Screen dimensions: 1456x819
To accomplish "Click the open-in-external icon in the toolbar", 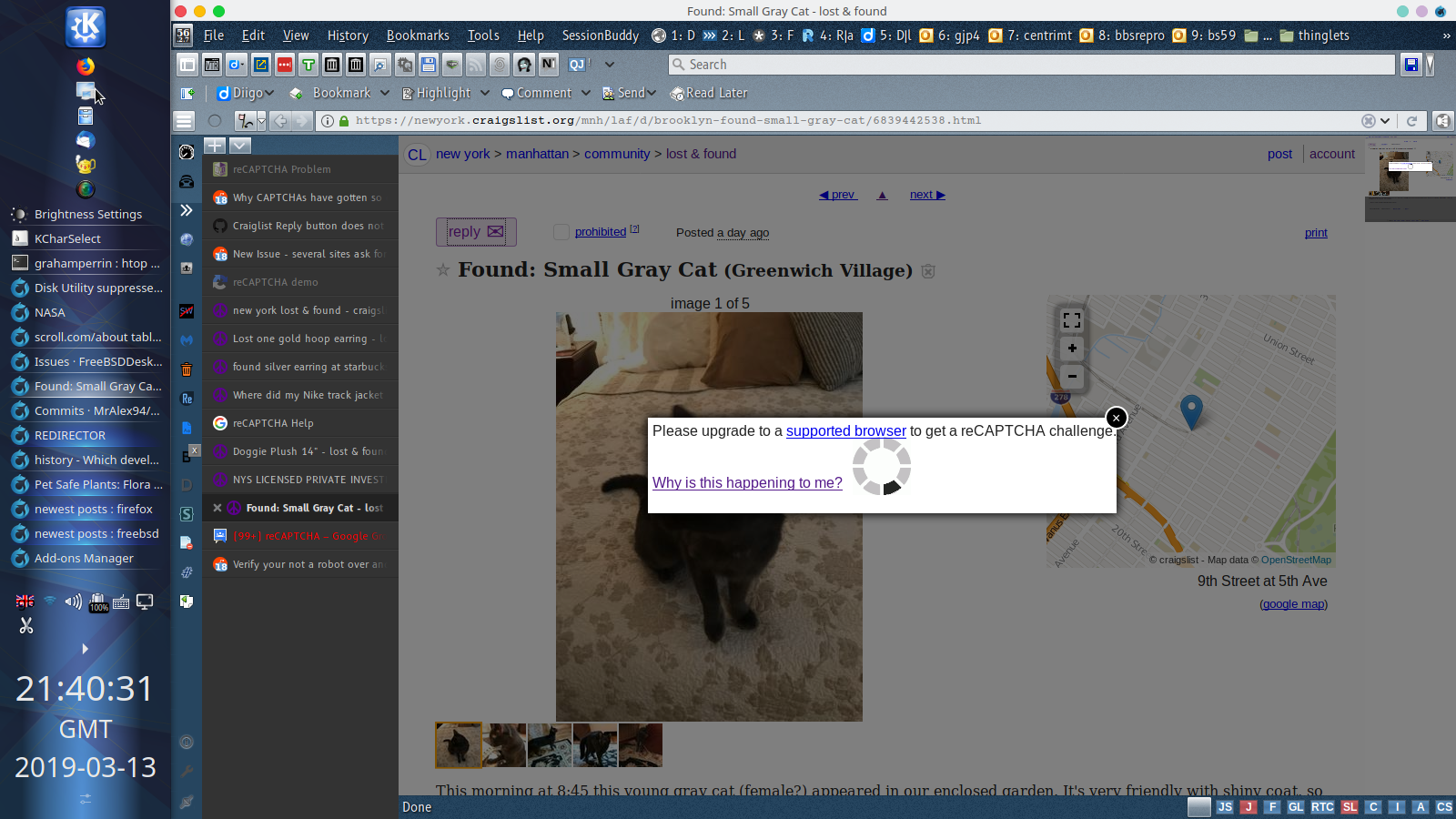I will point(261,65).
